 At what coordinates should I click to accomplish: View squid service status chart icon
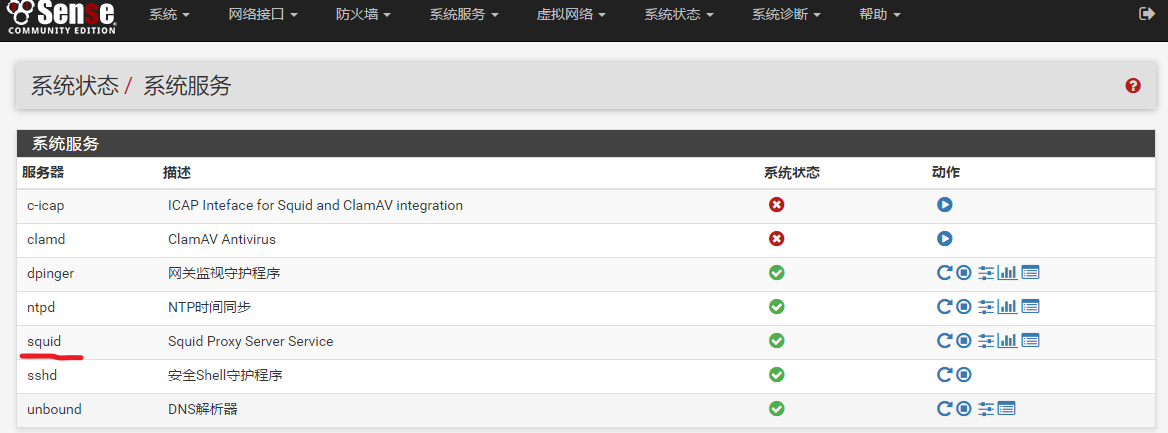tap(1007, 341)
